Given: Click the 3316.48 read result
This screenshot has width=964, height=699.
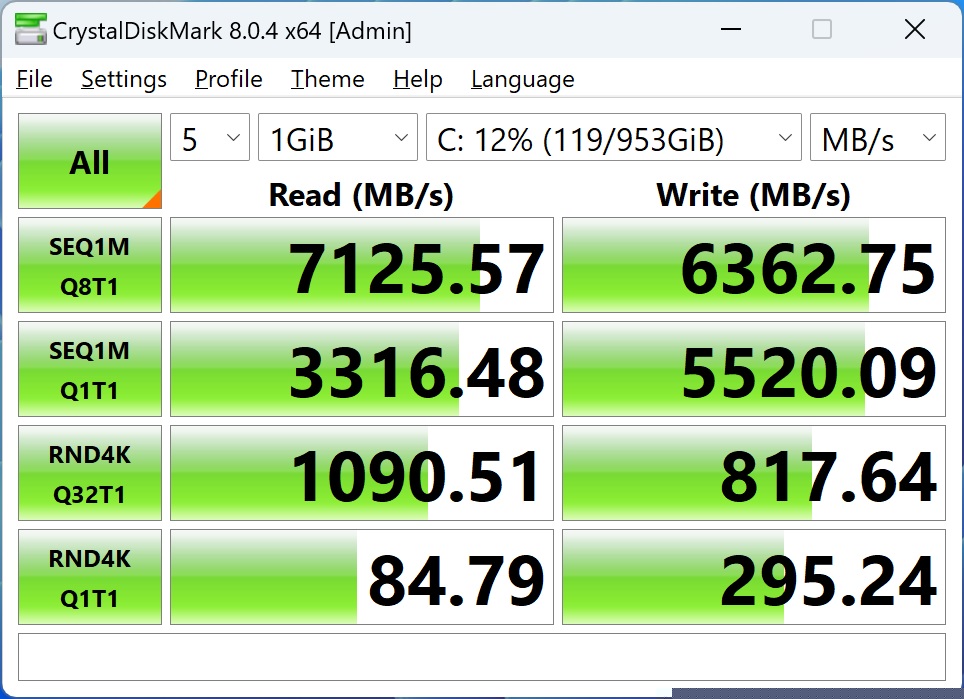Looking at the screenshot, I should (362, 369).
